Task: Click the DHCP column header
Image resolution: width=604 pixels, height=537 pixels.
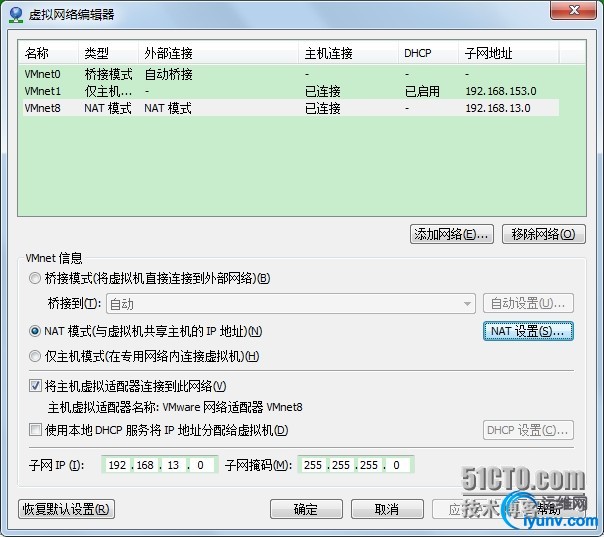Action: 428,53
